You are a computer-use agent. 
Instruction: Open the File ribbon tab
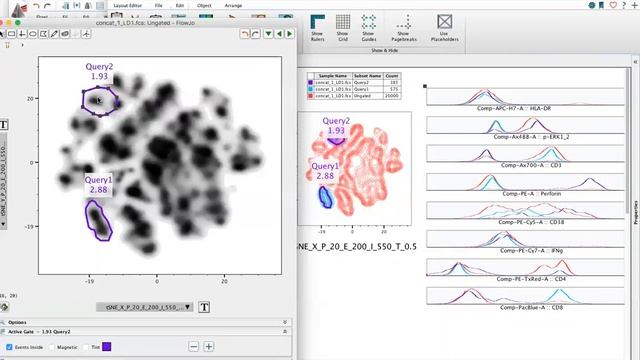pos(159,6)
